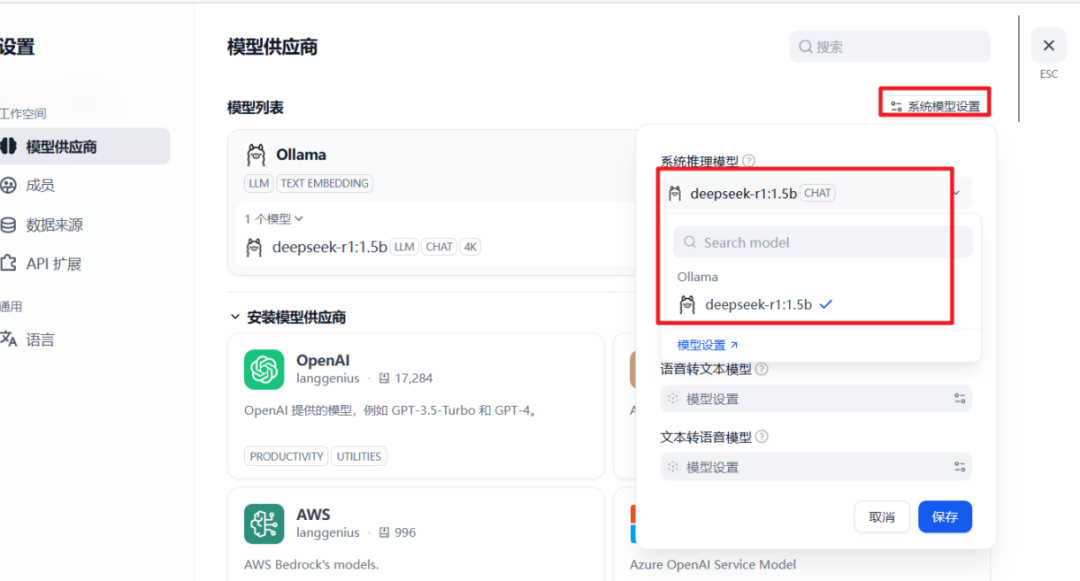Open the 语音转文本模型 模型设置 dropdown
This screenshot has height=581, width=1080.
click(816, 399)
